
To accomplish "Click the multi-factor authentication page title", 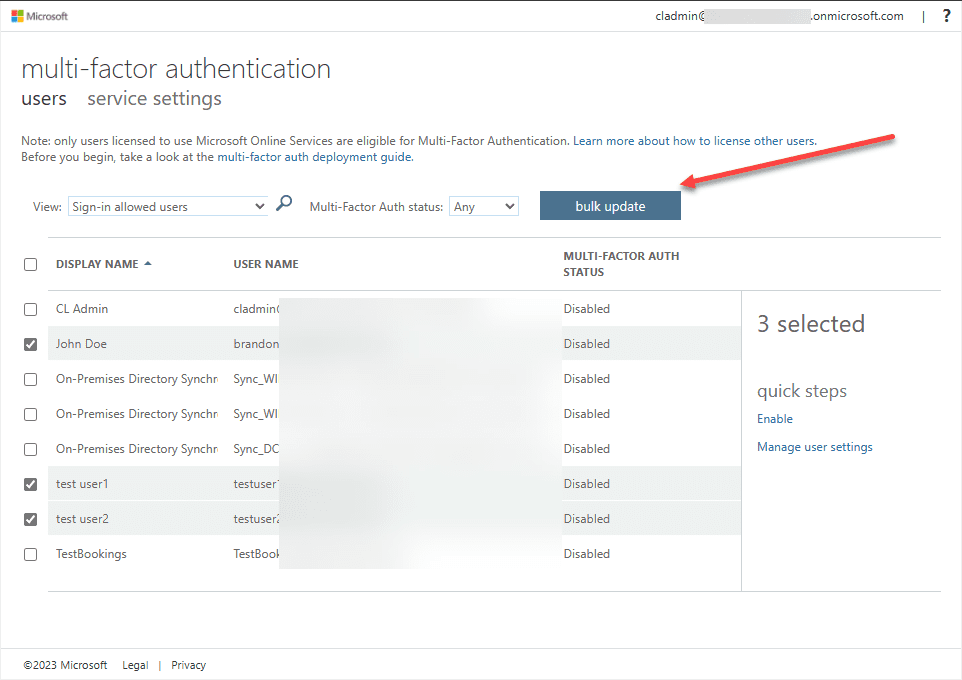I will coord(176,68).
